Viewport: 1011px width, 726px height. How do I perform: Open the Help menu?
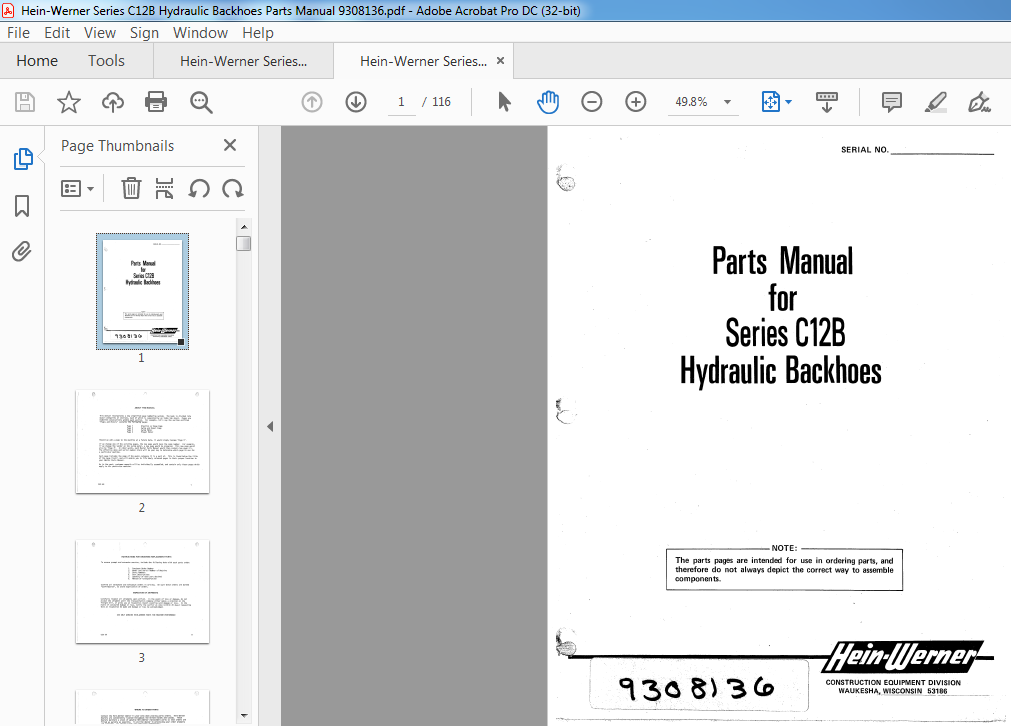point(258,33)
